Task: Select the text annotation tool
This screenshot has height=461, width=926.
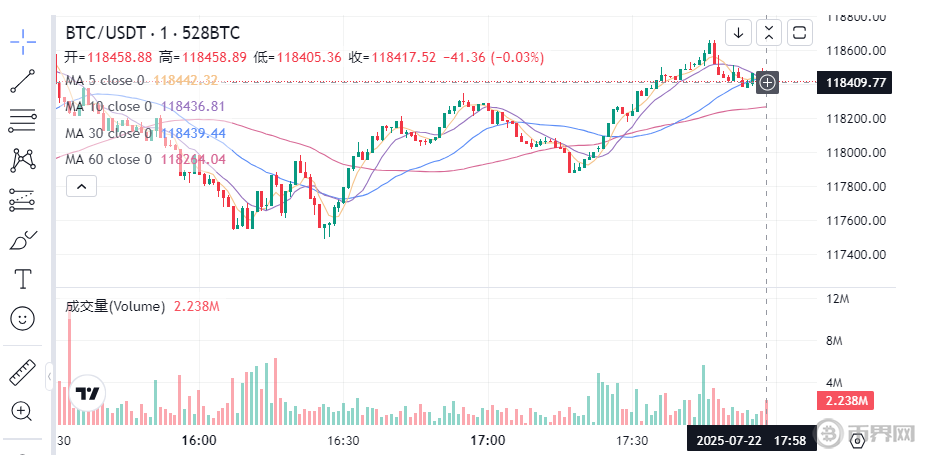Action: pos(22,278)
